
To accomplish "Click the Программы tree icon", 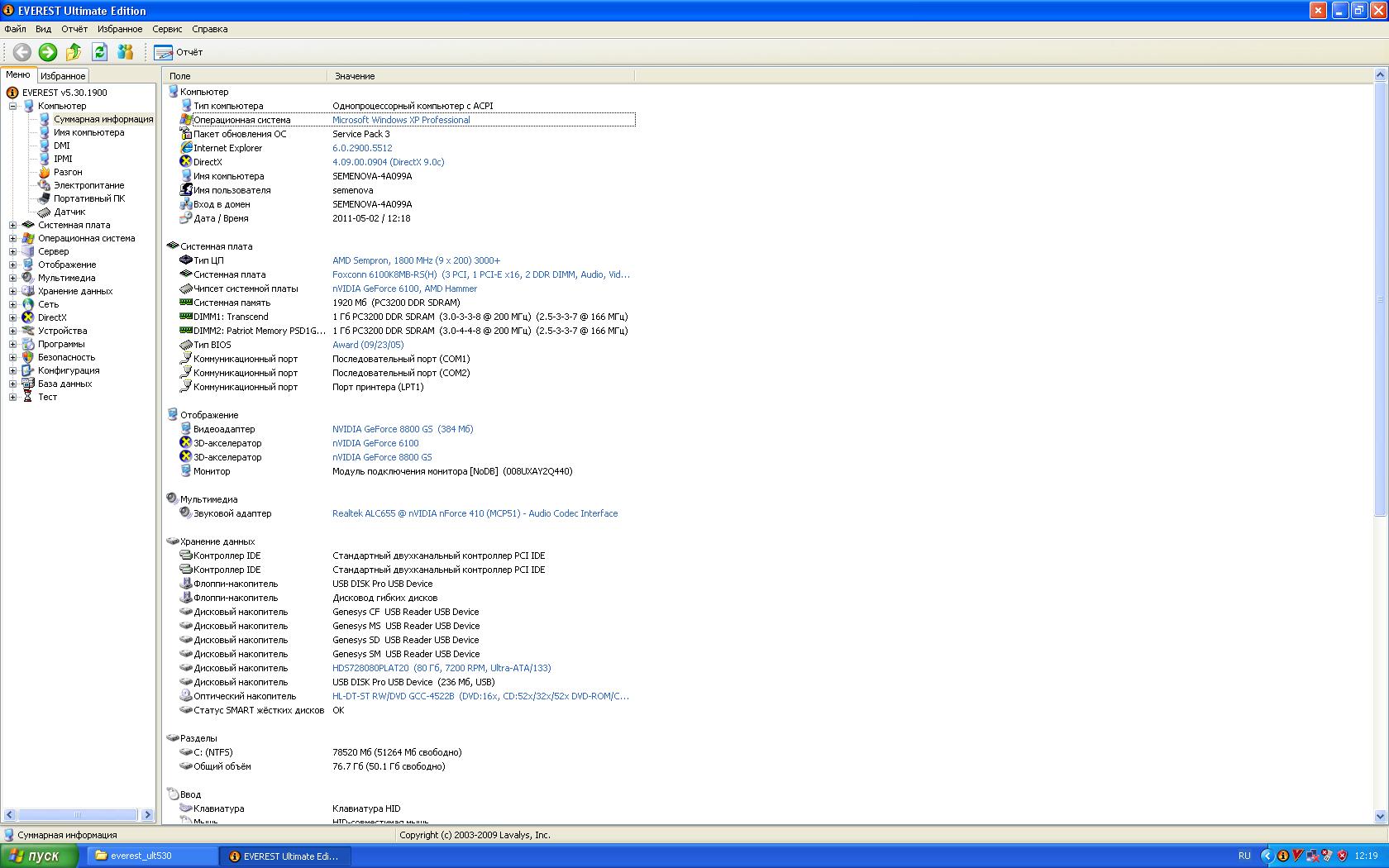I will (28, 344).
